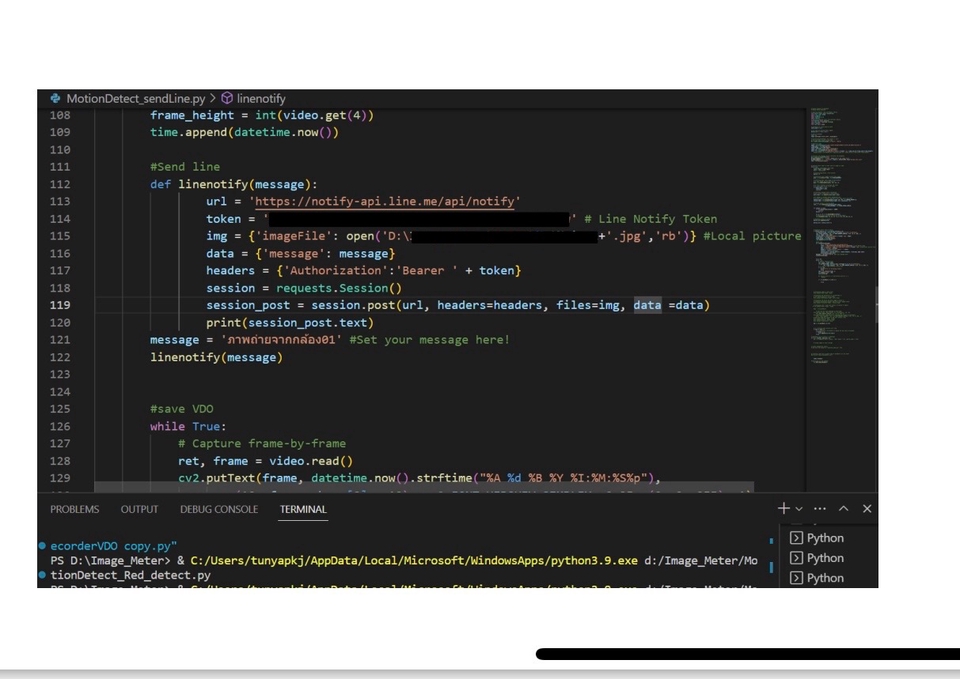
Task: Click 'time.append(datetime.now())' line
Action: 244,132
